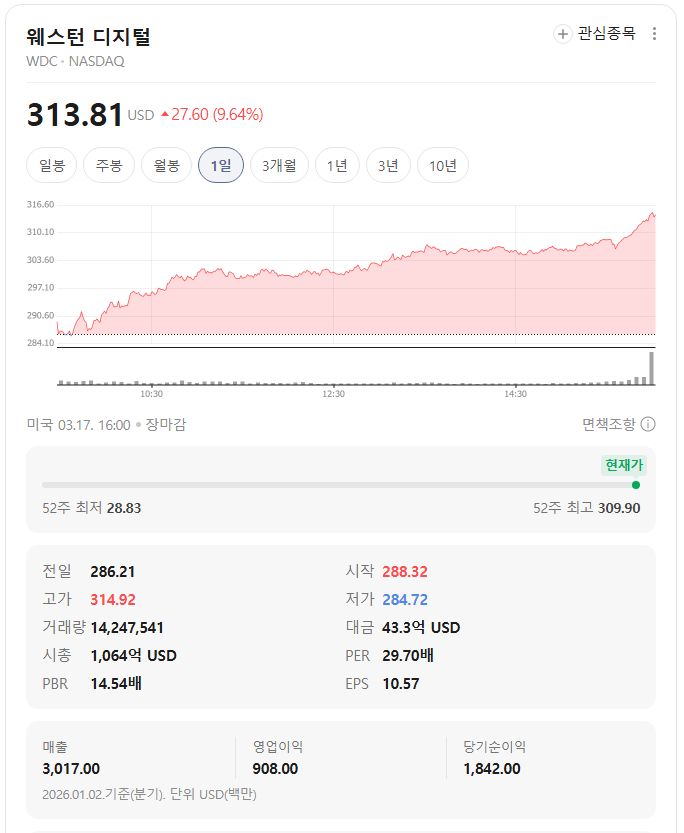The image size is (684, 833).
Task: Switch chart to 1년 range
Action: (x=337, y=166)
